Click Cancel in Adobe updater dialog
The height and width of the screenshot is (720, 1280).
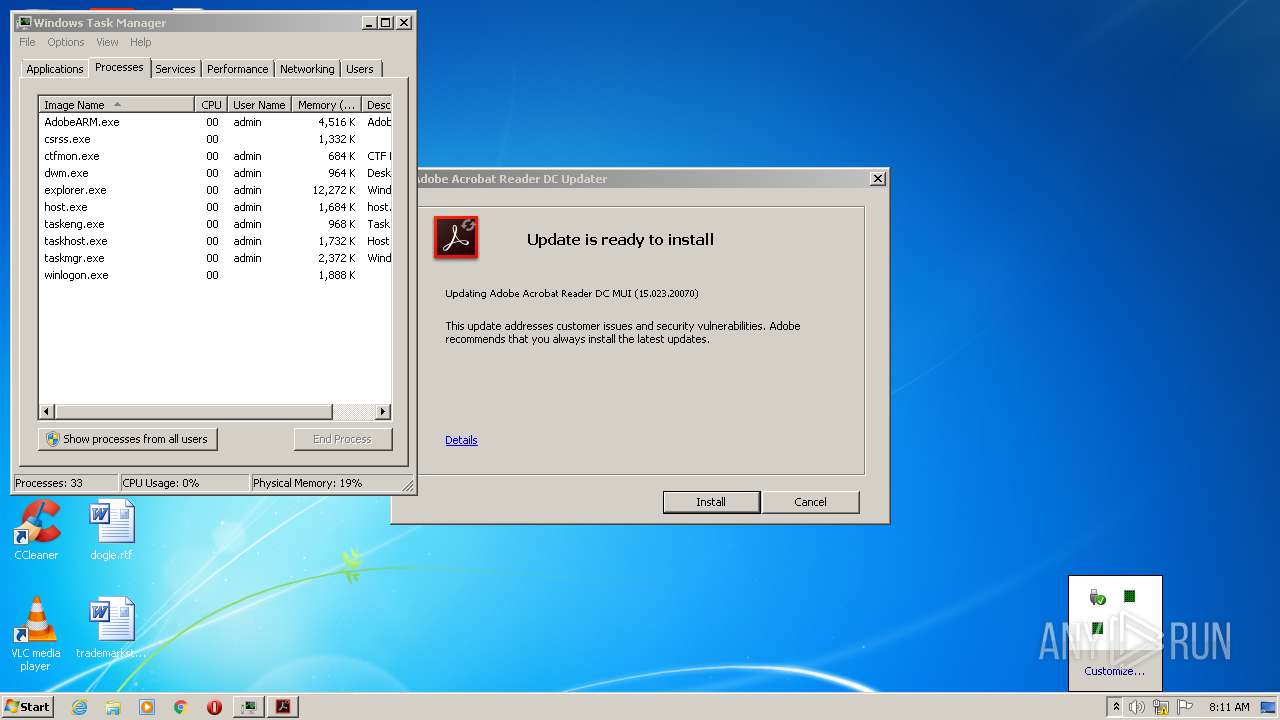[x=810, y=502]
